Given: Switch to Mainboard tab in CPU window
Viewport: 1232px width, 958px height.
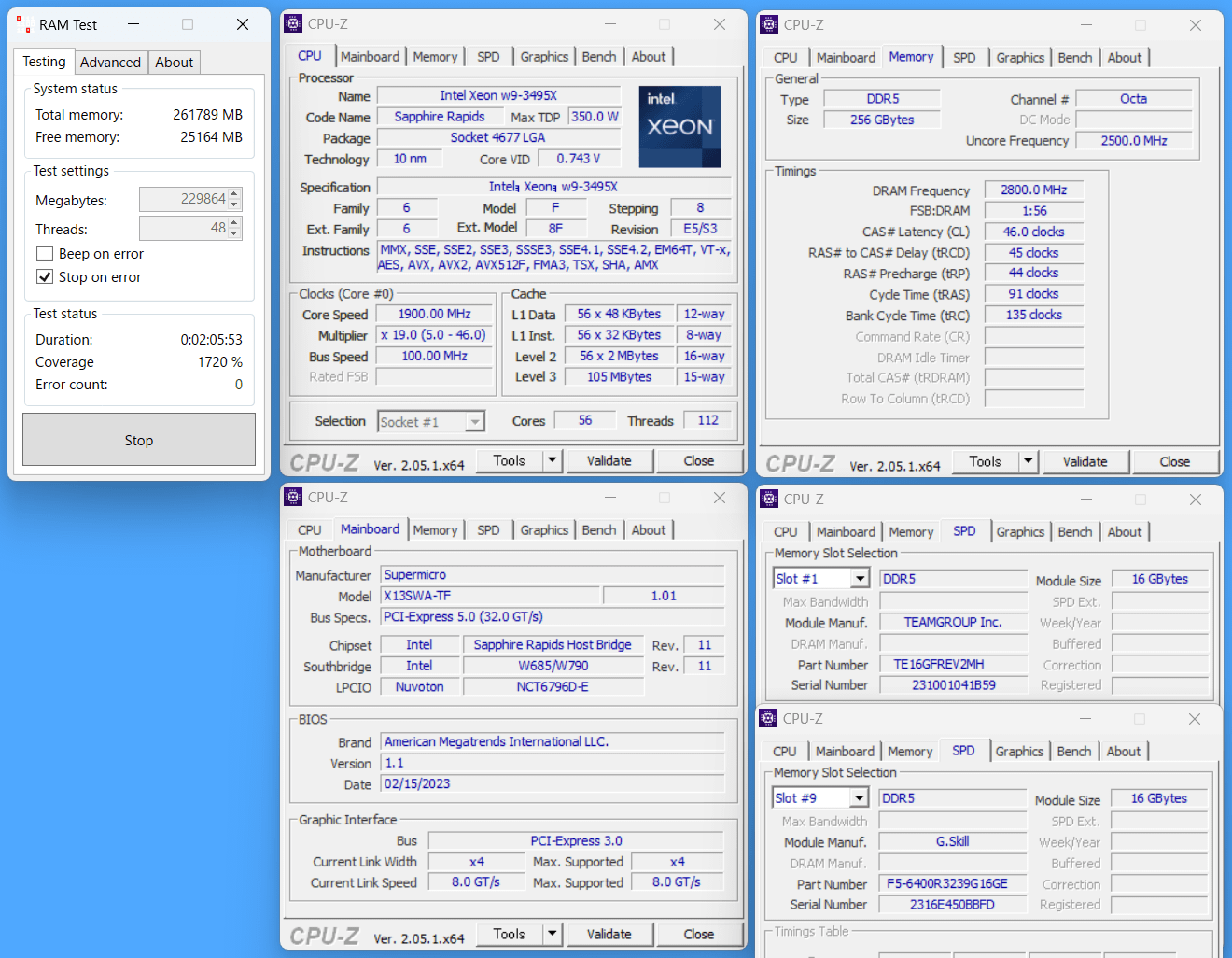Looking at the screenshot, I should (x=371, y=57).
